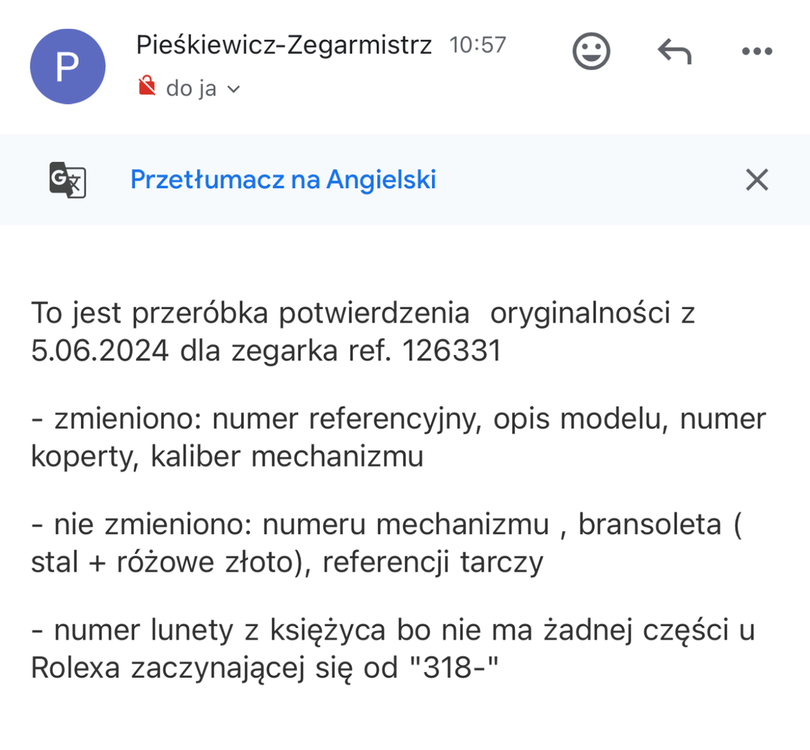This screenshot has height=750, width=810.
Task: Click the date 5.06.2024 in the message
Action: click(103, 352)
